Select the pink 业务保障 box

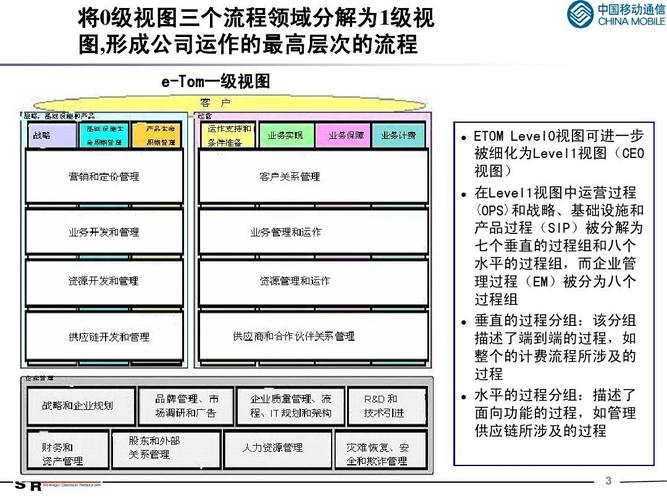pyautogui.click(x=343, y=135)
